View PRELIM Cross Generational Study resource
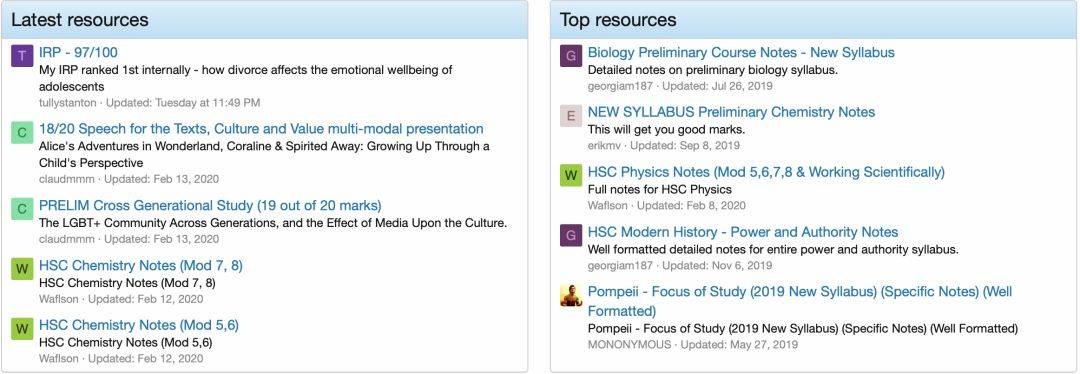This screenshot has width=1080, height=374. coord(210,205)
